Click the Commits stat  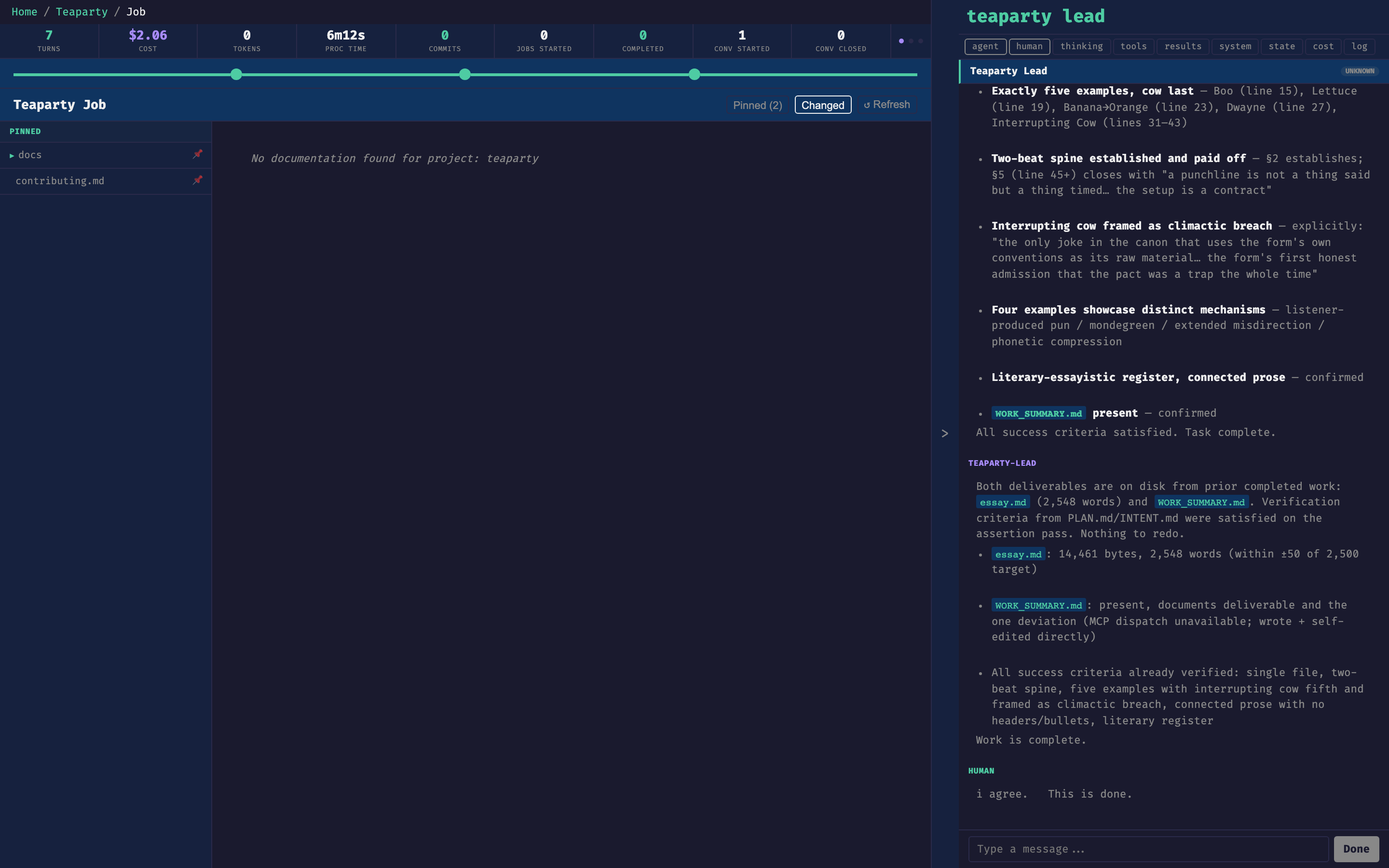pos(445,41)
